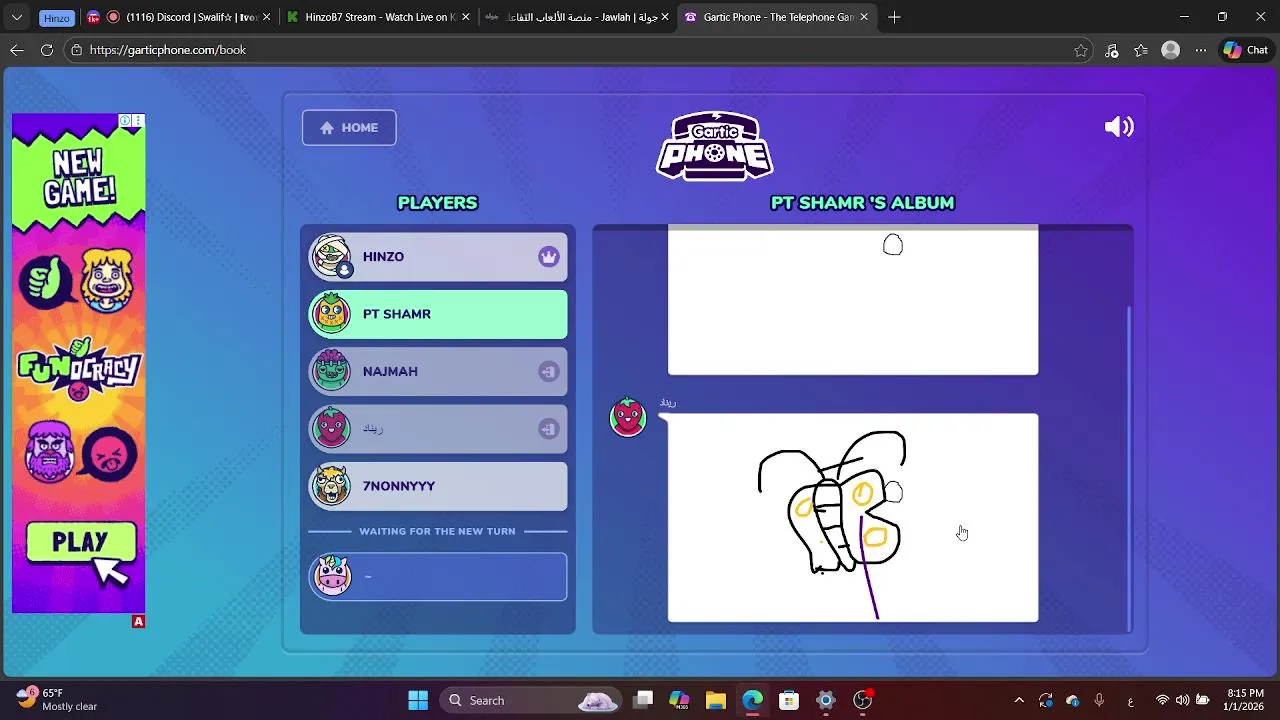Open Microsoft 365 Copilot from taskbar
Screen dimensions: 1280x720
click(x=679, y=700)
